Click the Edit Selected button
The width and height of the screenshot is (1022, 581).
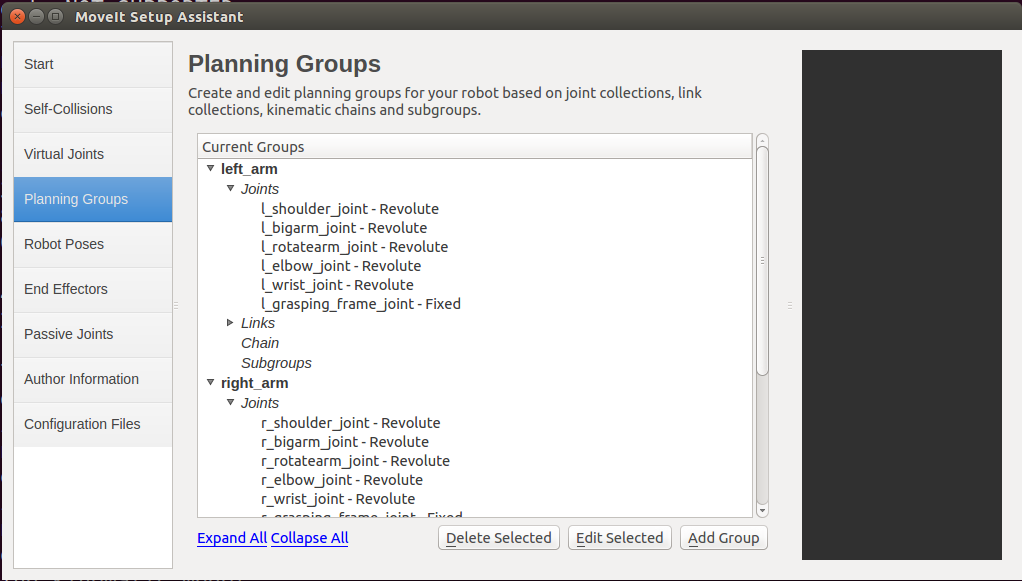620,538
